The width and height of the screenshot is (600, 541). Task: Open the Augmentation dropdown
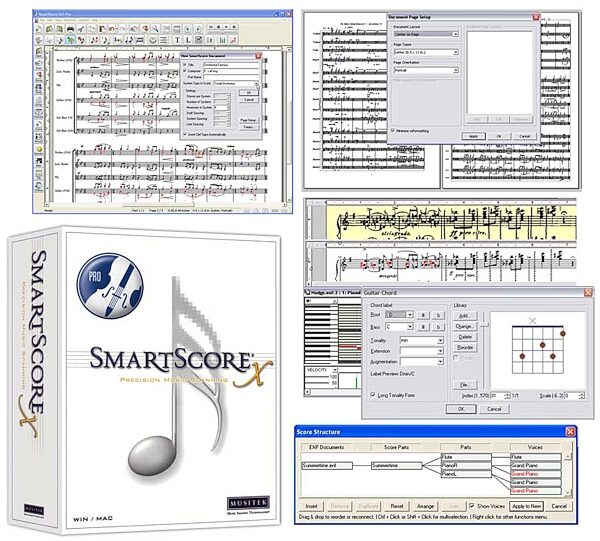tap(440, 361)
